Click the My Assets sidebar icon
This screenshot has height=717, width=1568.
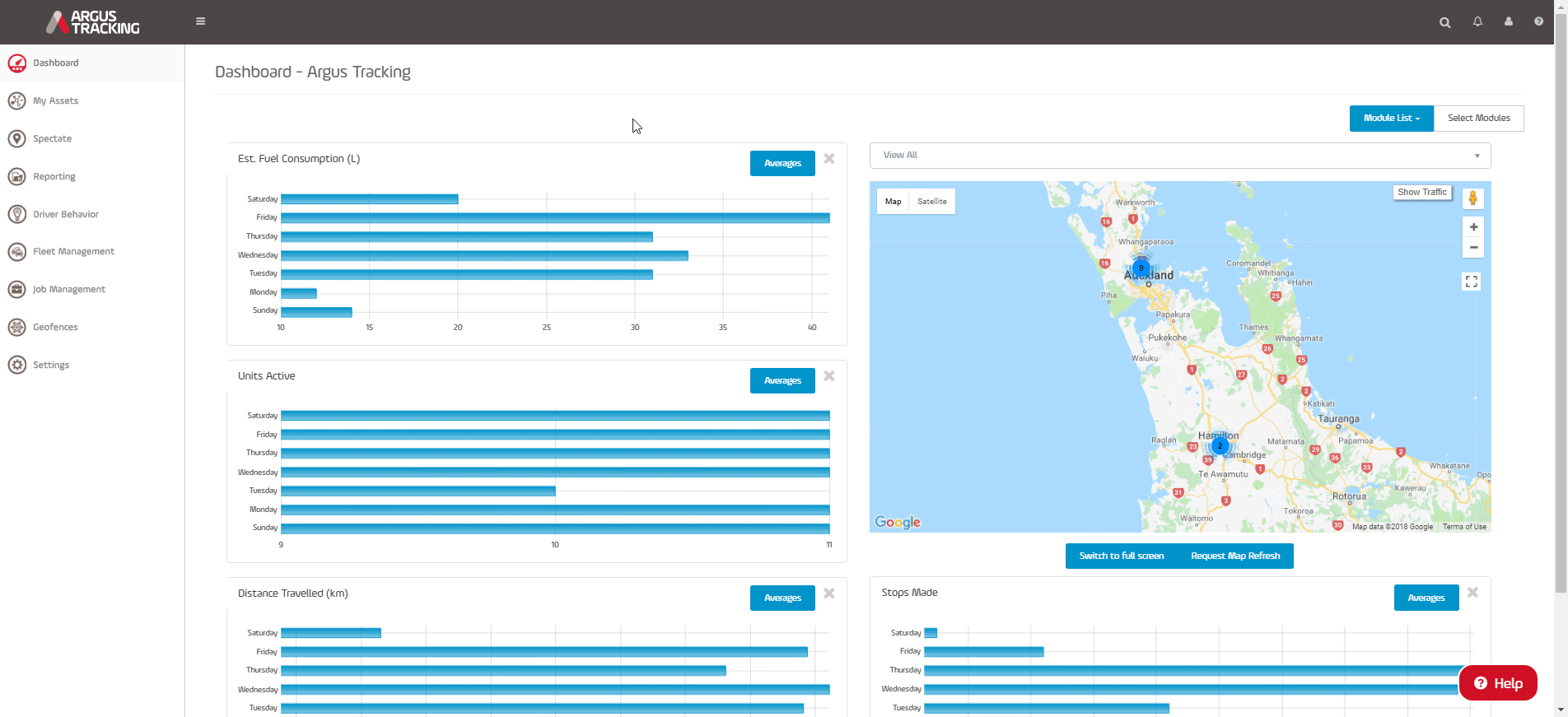(x=16, y=100)
